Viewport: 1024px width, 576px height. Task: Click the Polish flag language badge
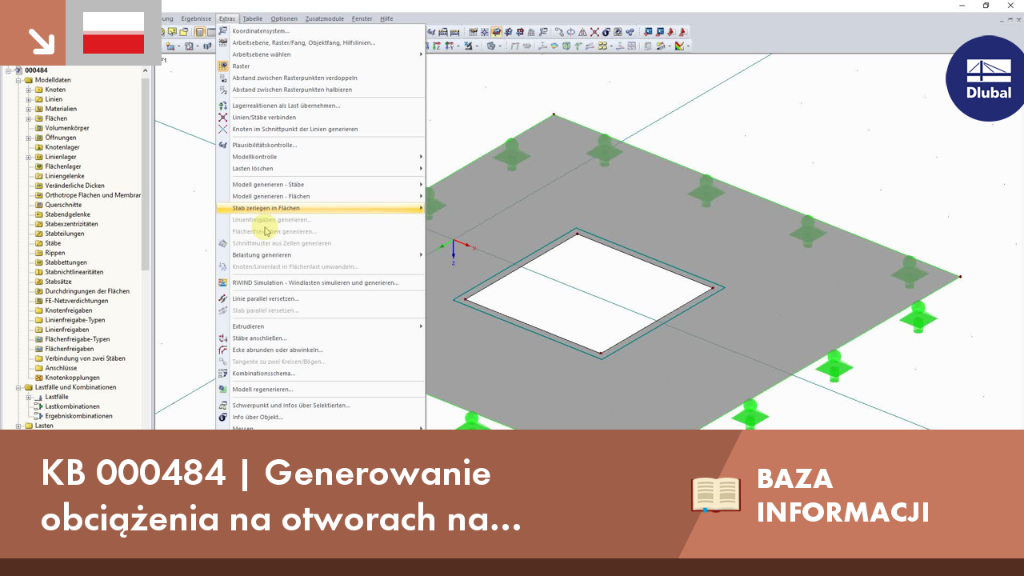113,33
